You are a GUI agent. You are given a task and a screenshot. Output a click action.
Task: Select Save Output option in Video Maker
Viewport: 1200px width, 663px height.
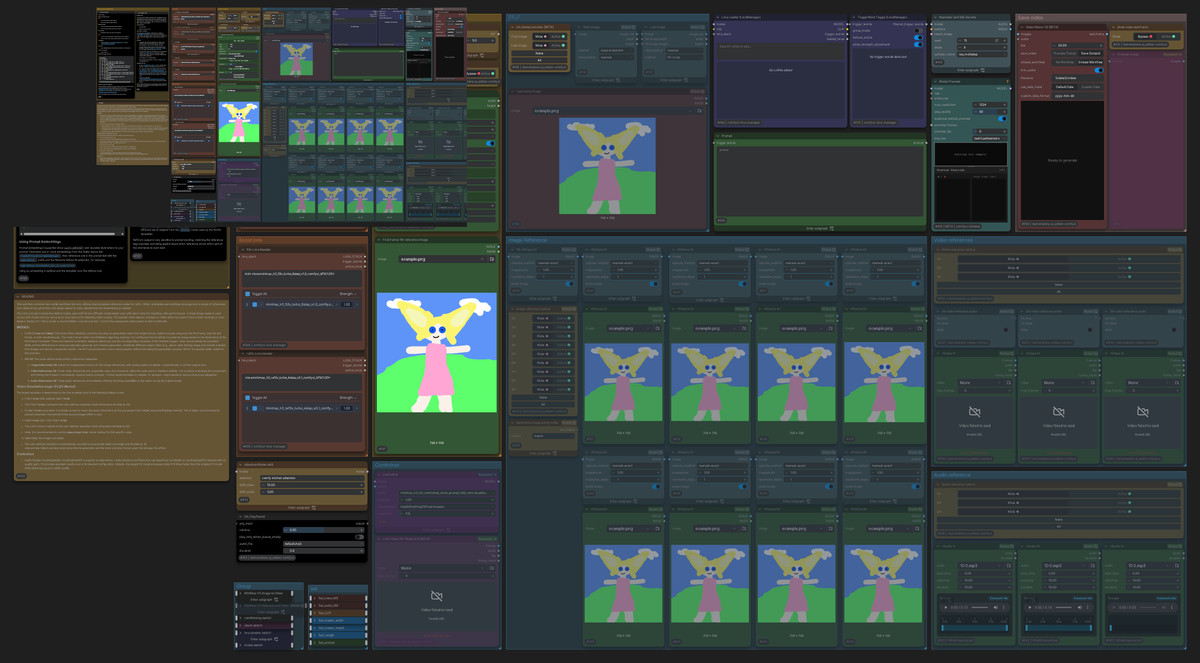(x=1089, y=54)
